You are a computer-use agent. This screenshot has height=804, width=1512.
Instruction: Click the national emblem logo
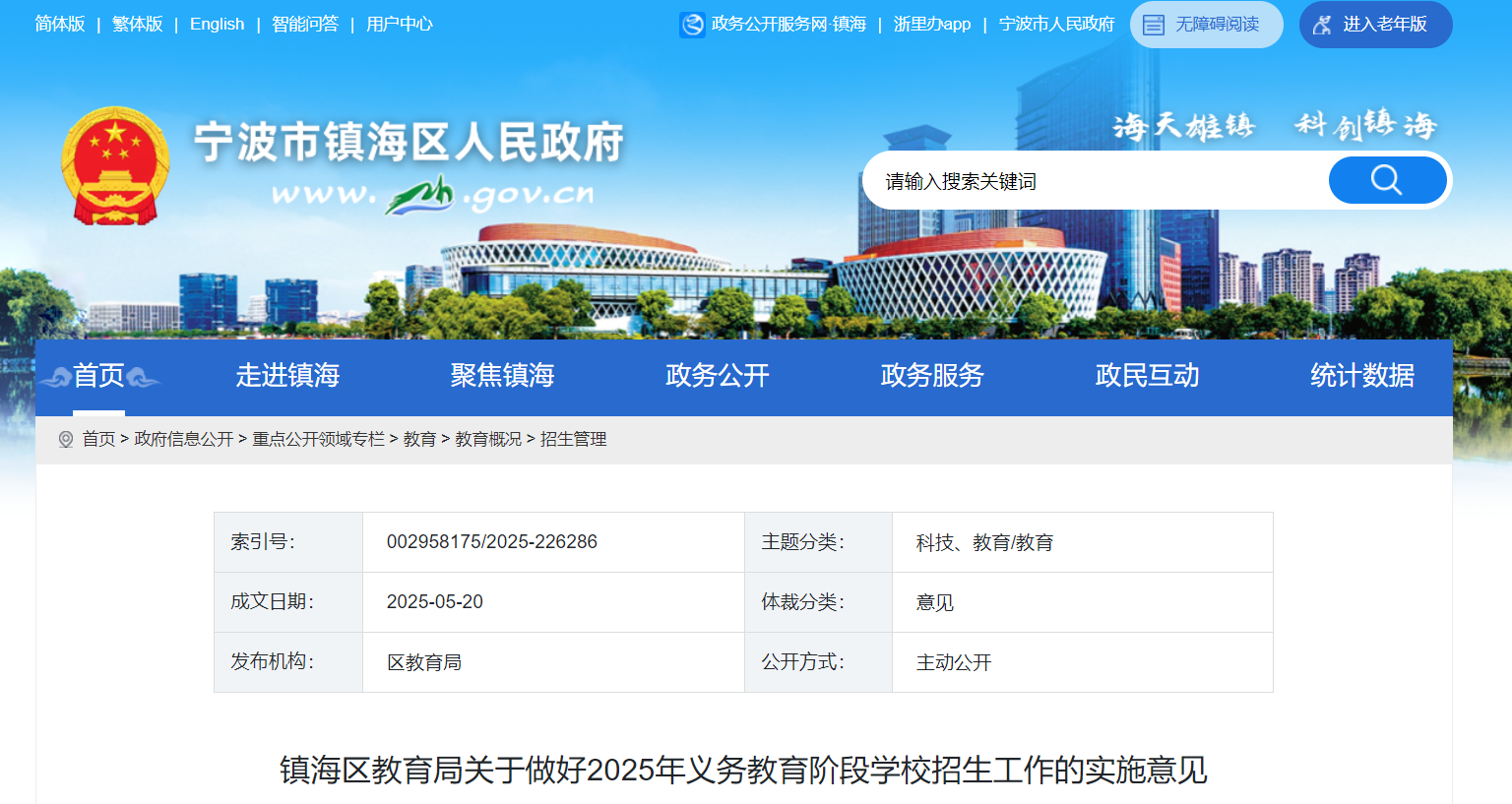coord(115,165)
